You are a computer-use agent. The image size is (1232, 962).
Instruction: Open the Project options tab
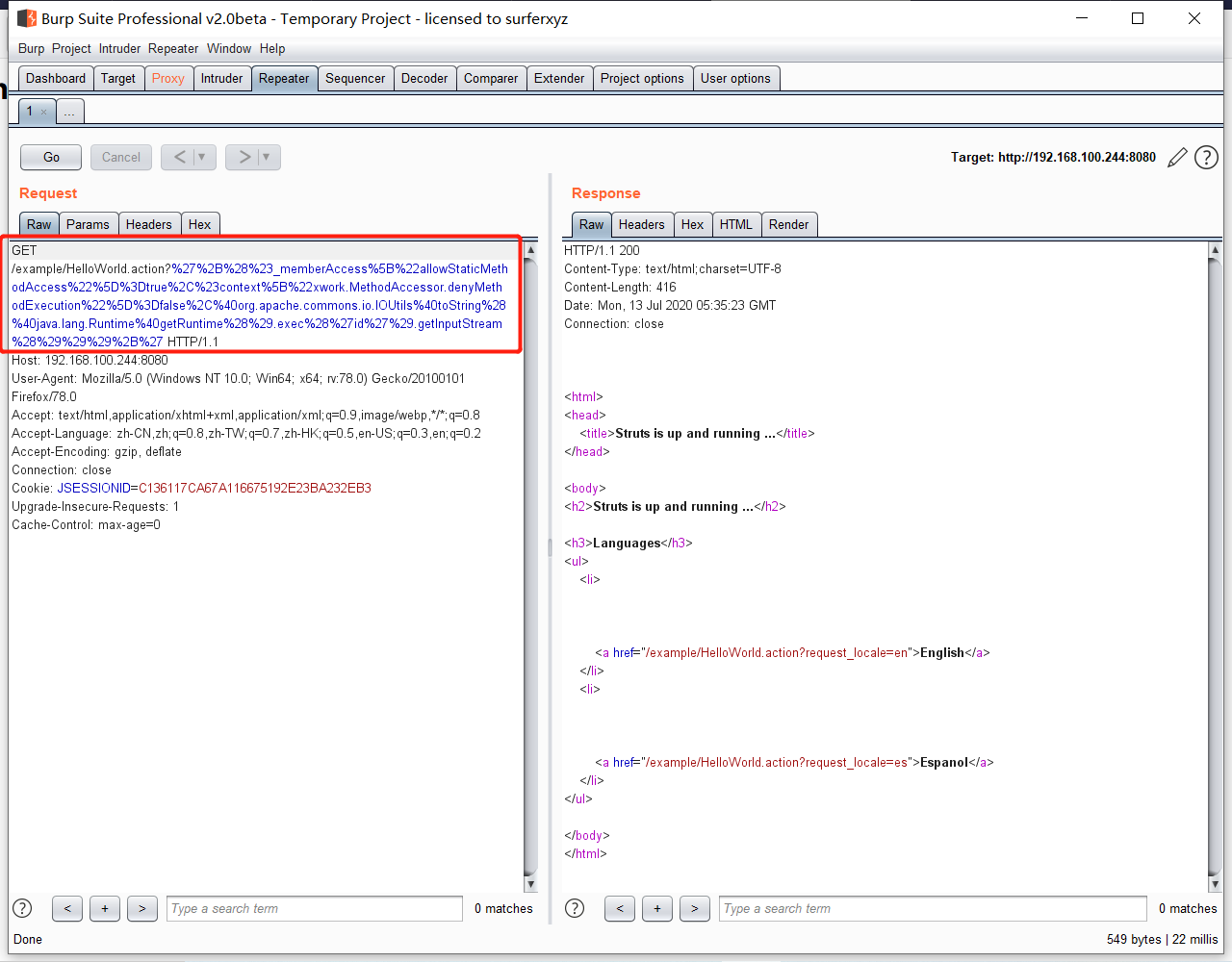coord(642,78)
